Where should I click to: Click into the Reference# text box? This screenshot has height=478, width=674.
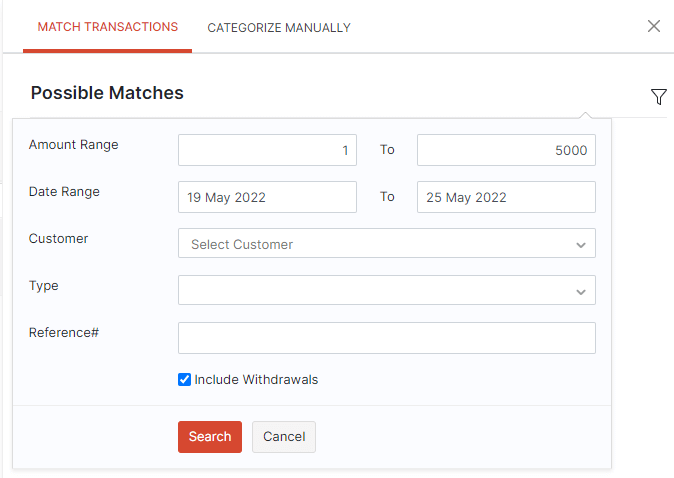coord(386,338)
